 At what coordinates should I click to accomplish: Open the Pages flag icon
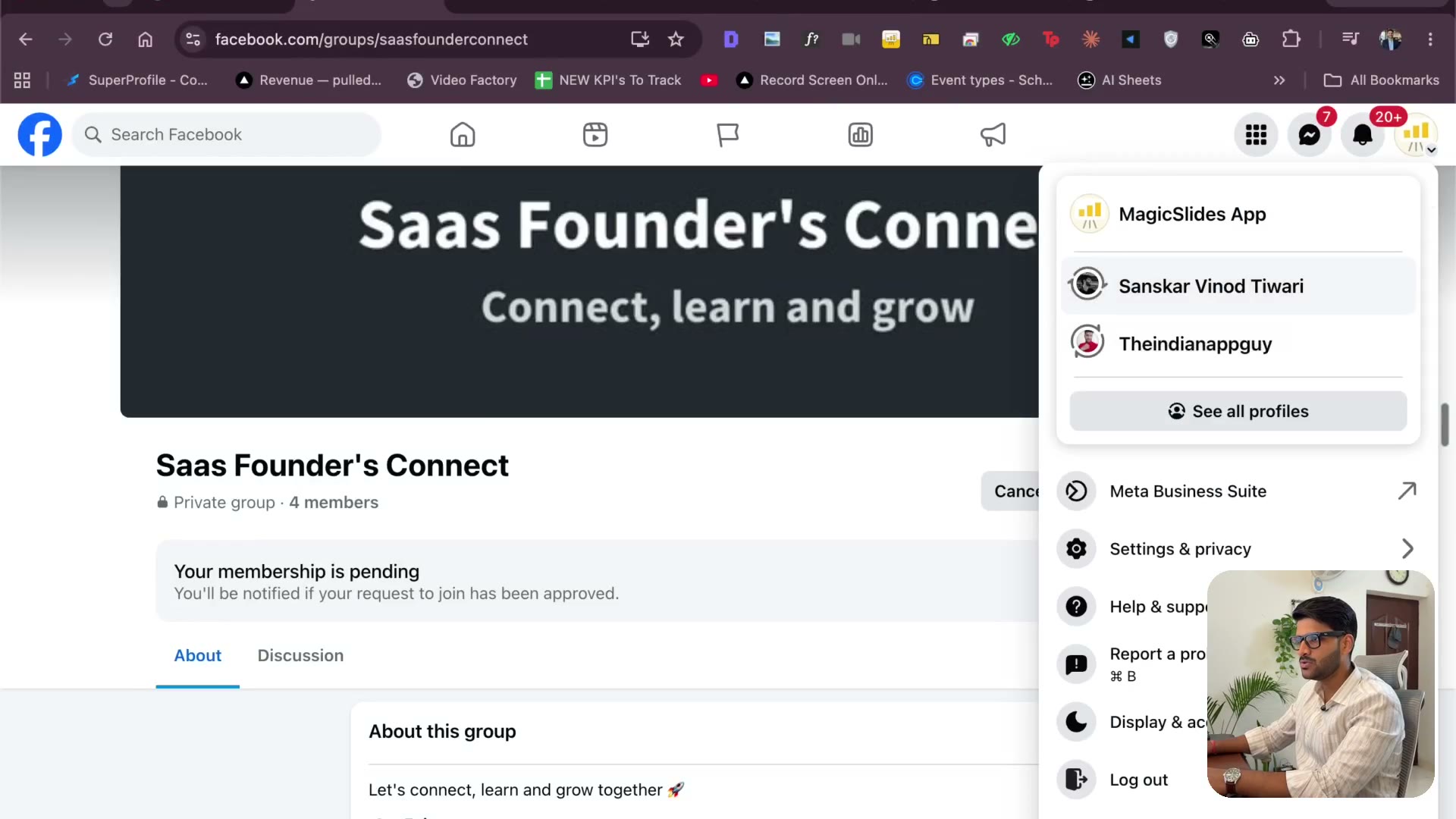coord(728,135)
